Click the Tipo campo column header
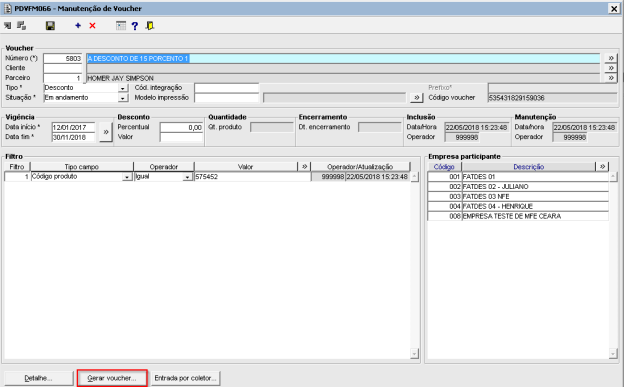 [x=82, y=167]
